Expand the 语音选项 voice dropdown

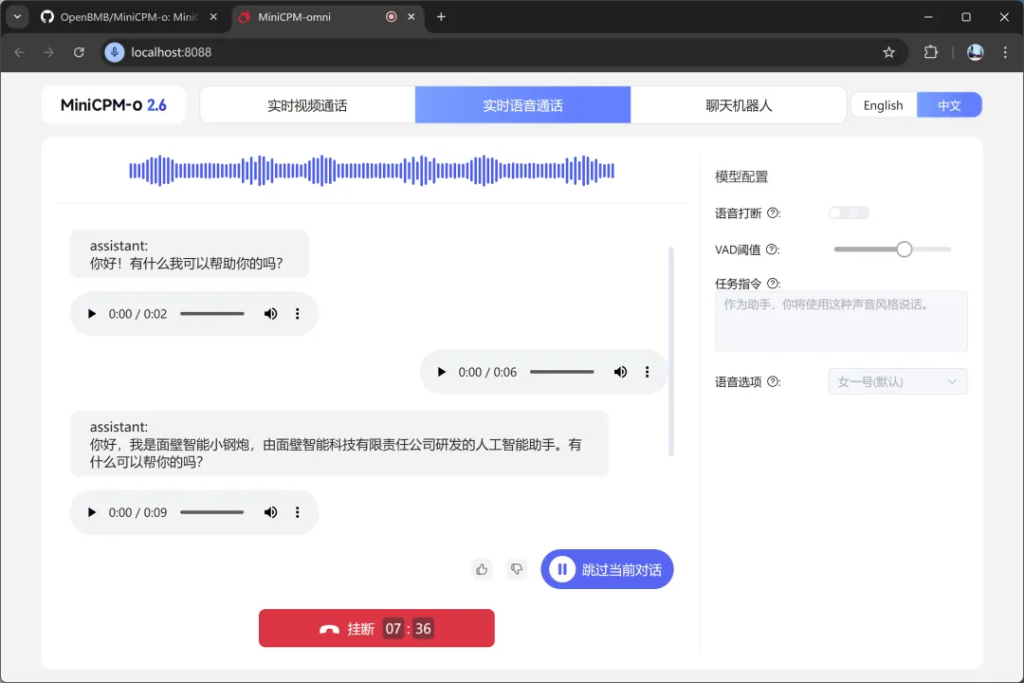click(x=897, y=382)
